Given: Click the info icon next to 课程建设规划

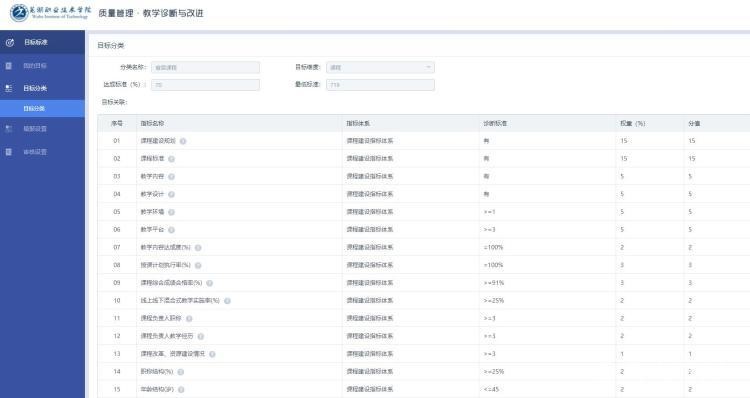Looking at the screenshot, I should tap(183, 141).
